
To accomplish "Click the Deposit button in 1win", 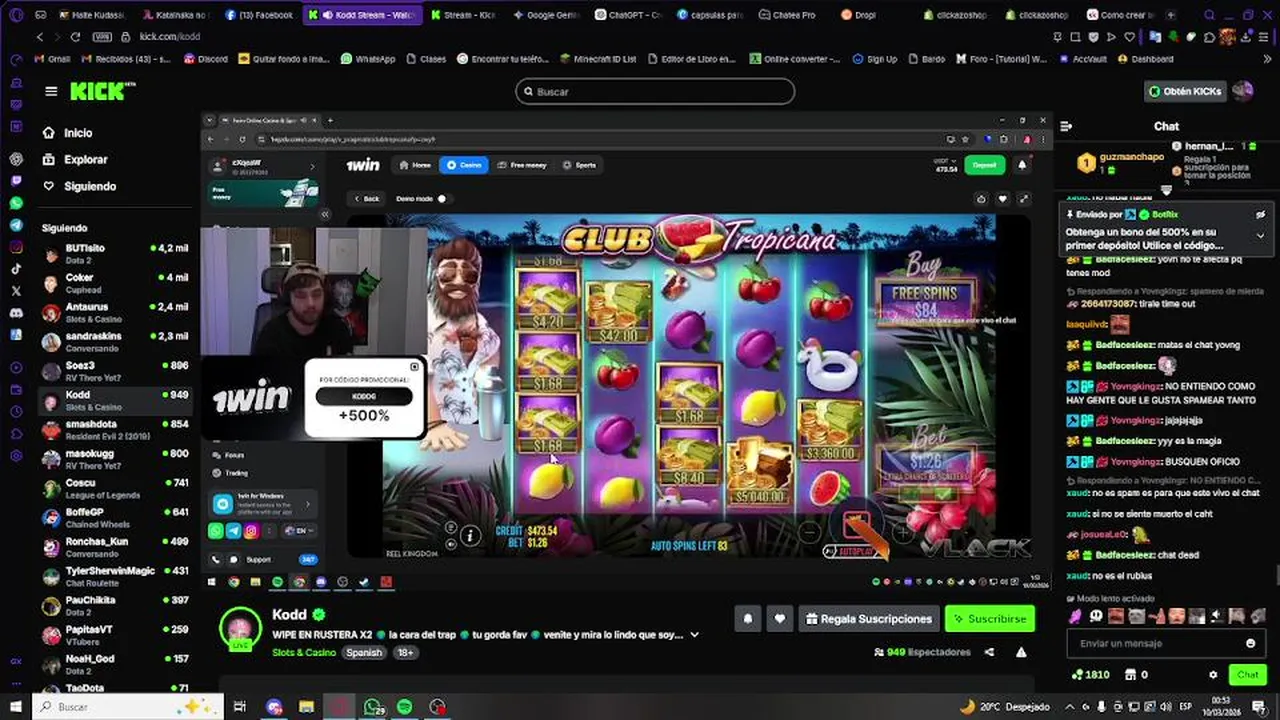I will coord(984,165).
